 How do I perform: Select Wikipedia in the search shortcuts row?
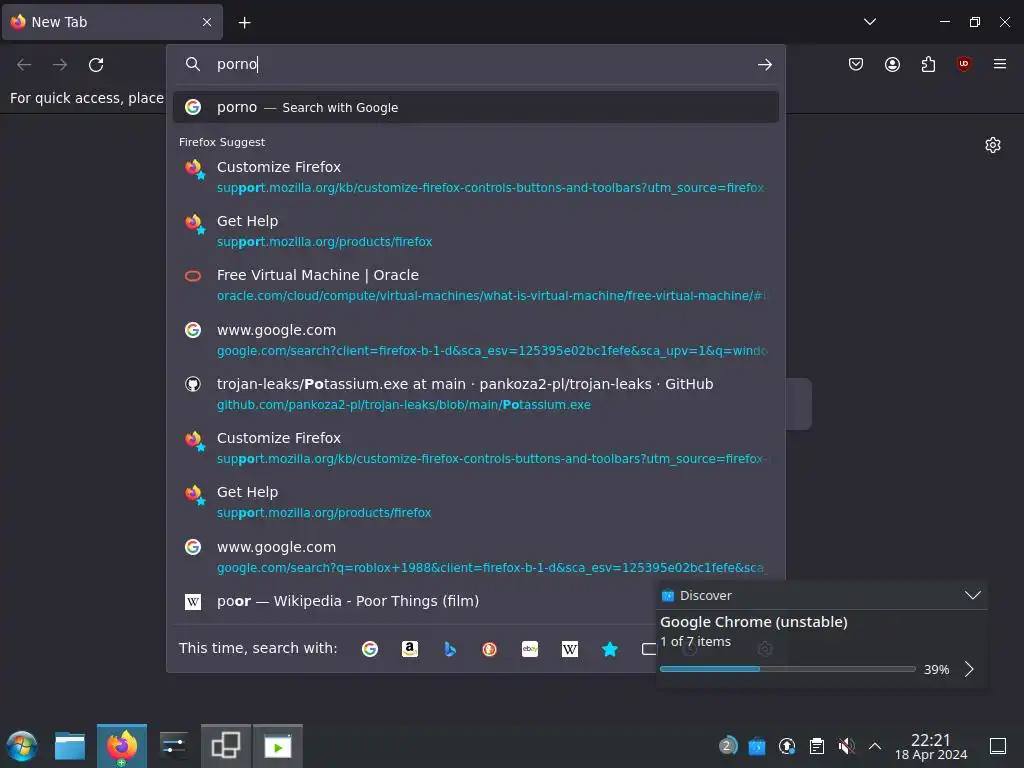point(569,648)
